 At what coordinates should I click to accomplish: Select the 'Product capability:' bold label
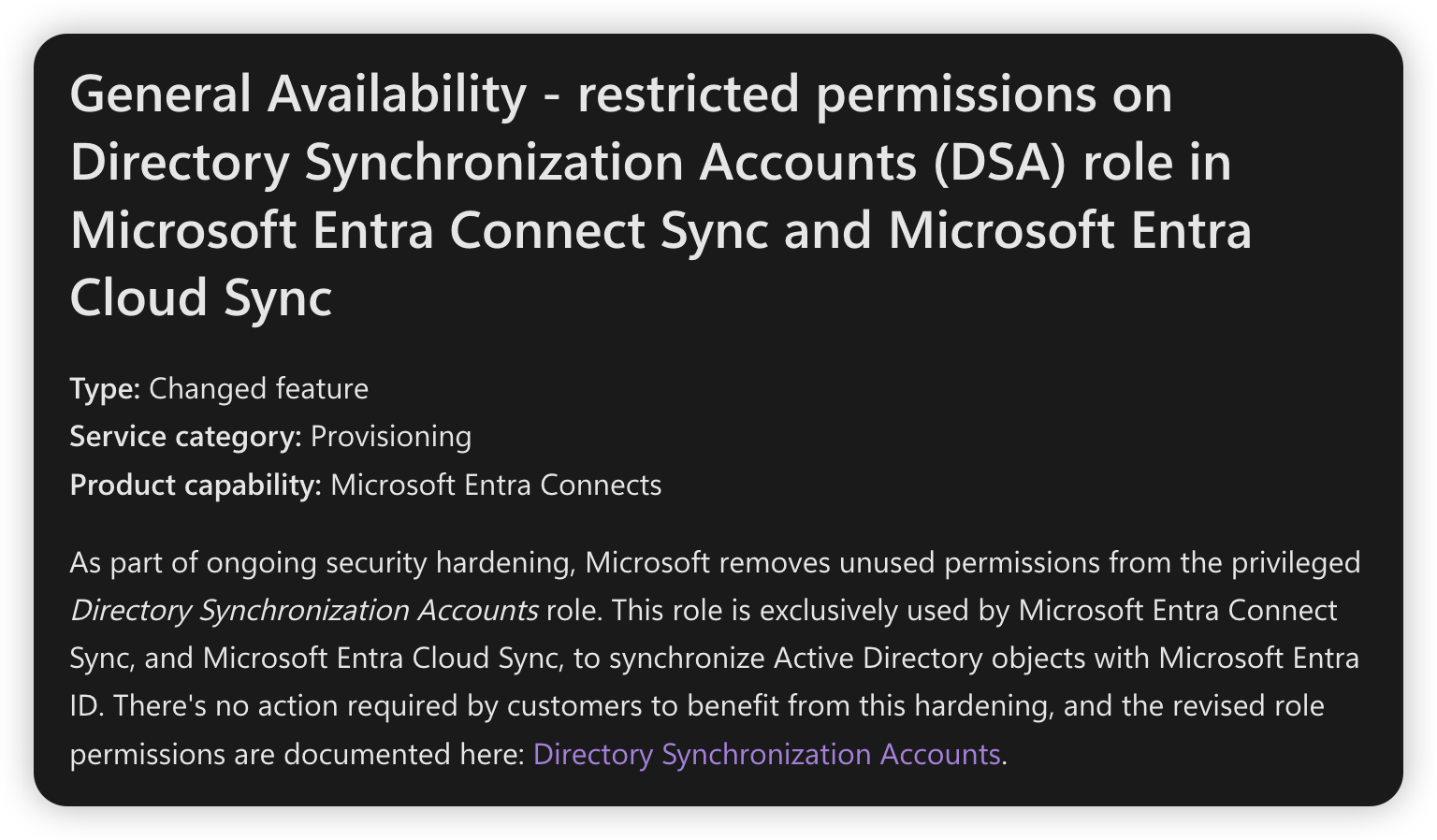pyautogui.click(x=196, y=485)
